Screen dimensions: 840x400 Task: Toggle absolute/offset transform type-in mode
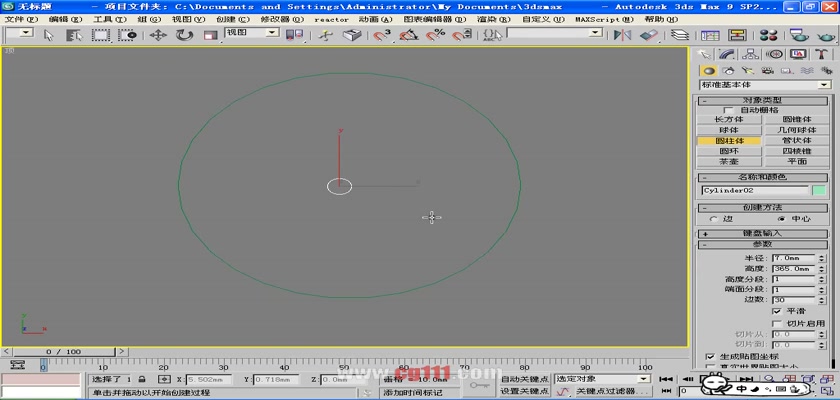[164, 379]
